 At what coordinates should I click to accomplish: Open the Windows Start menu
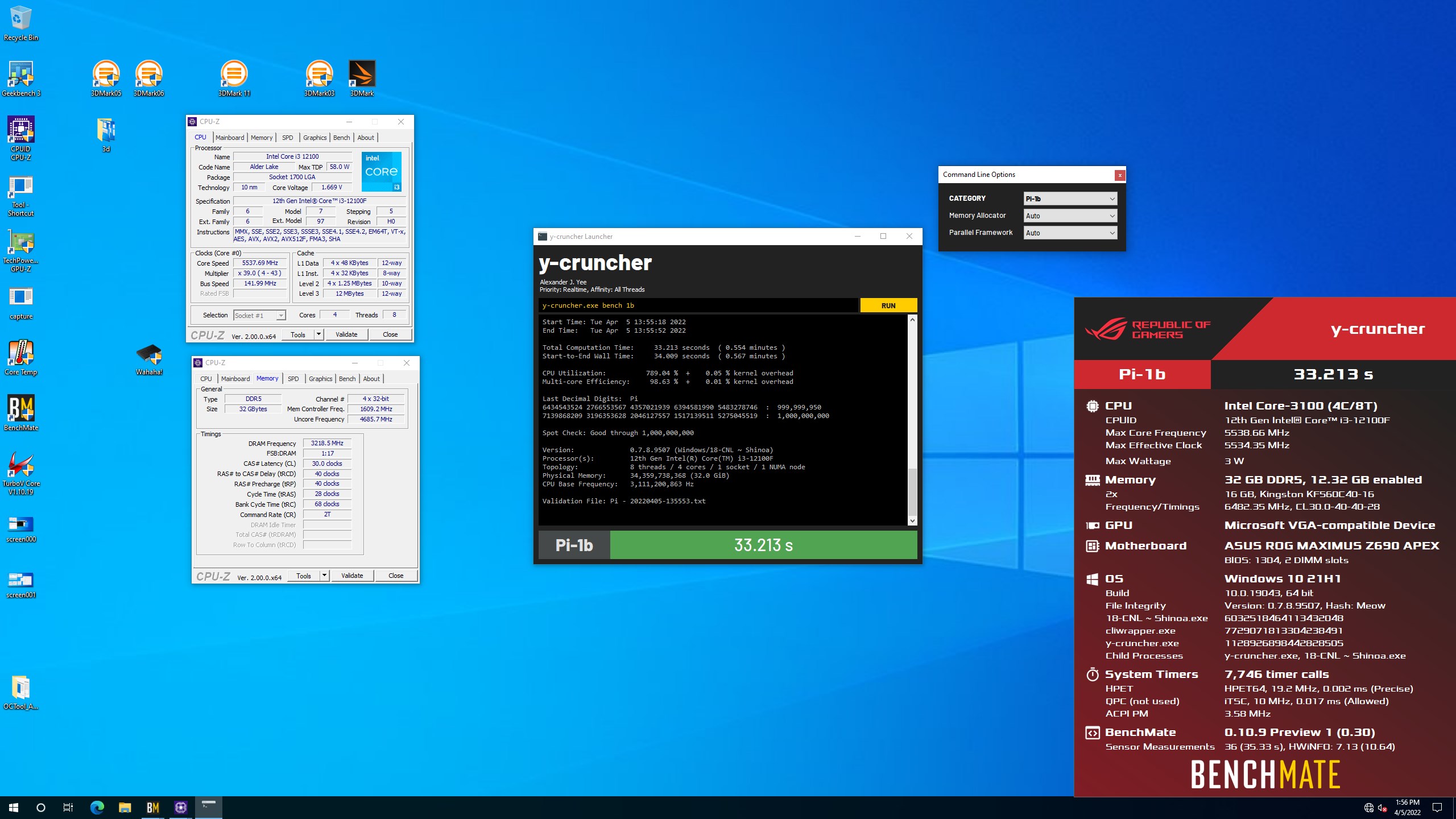14,808
